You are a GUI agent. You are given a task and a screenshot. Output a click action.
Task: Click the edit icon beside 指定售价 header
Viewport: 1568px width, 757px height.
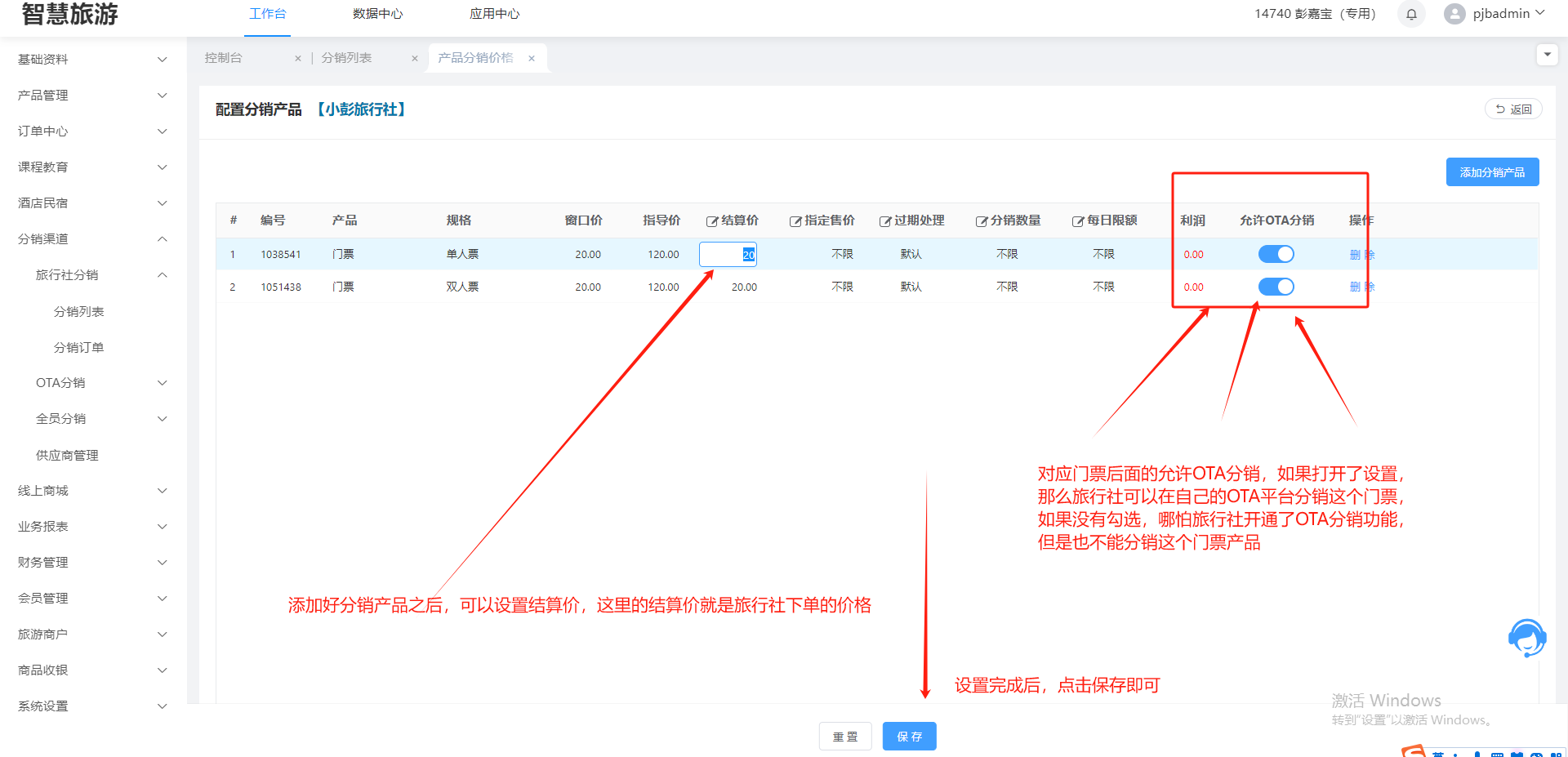(x=795, y=221)
